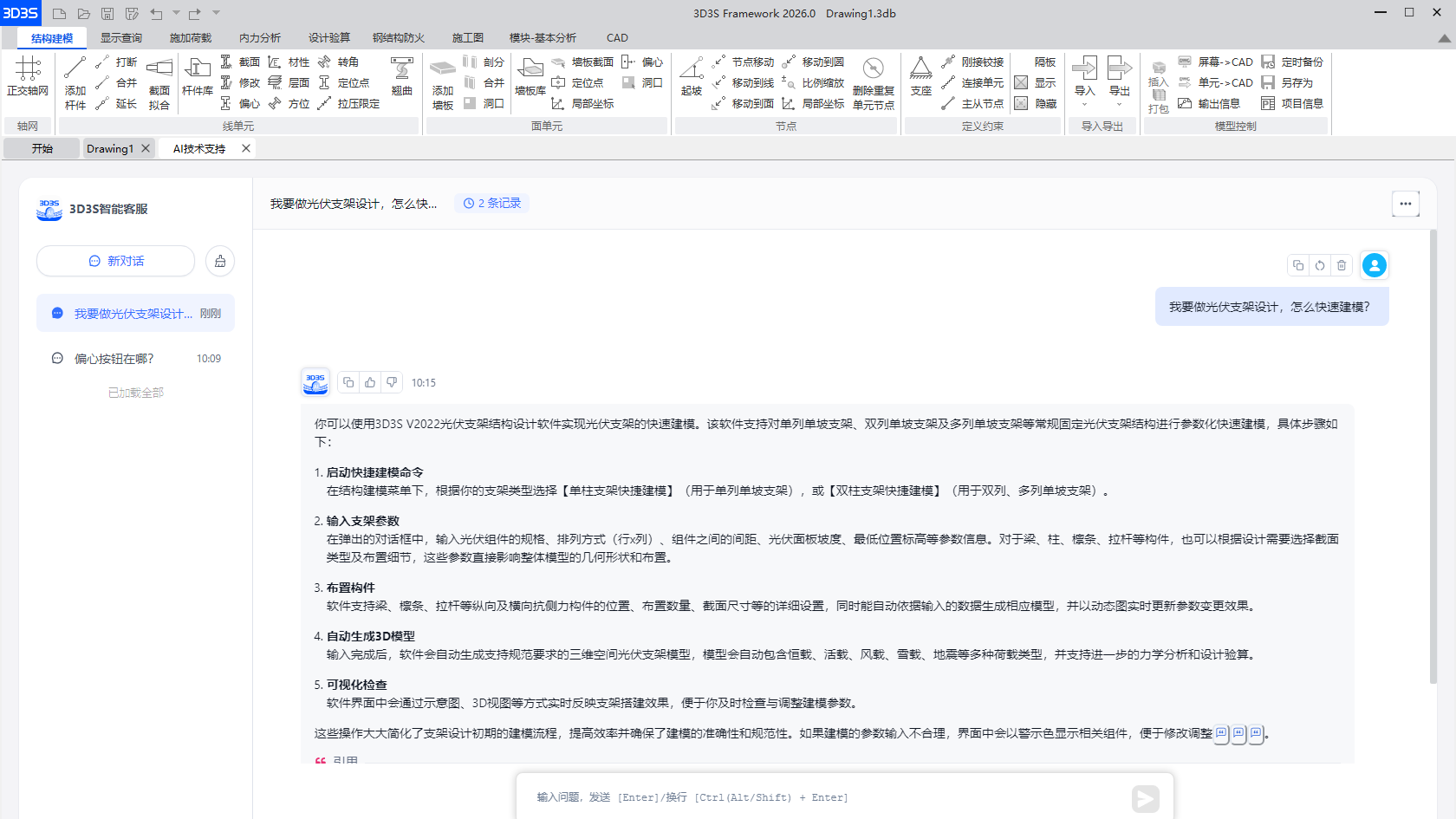1456x819 pixels.
Task: Toggle the 隐藏 constraint option
Action: [1036, 104]
